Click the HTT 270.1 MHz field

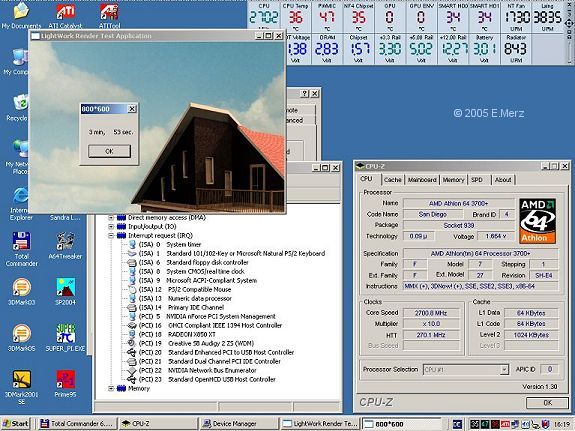(431, 335)
